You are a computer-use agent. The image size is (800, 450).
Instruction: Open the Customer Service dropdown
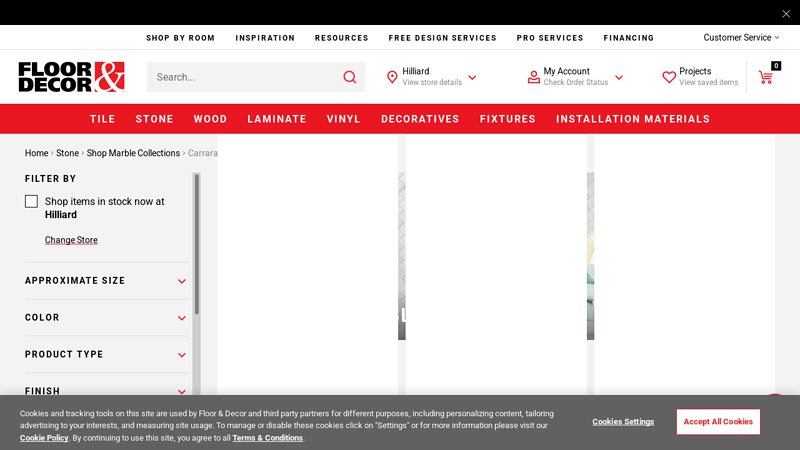[x=741, y=38]
